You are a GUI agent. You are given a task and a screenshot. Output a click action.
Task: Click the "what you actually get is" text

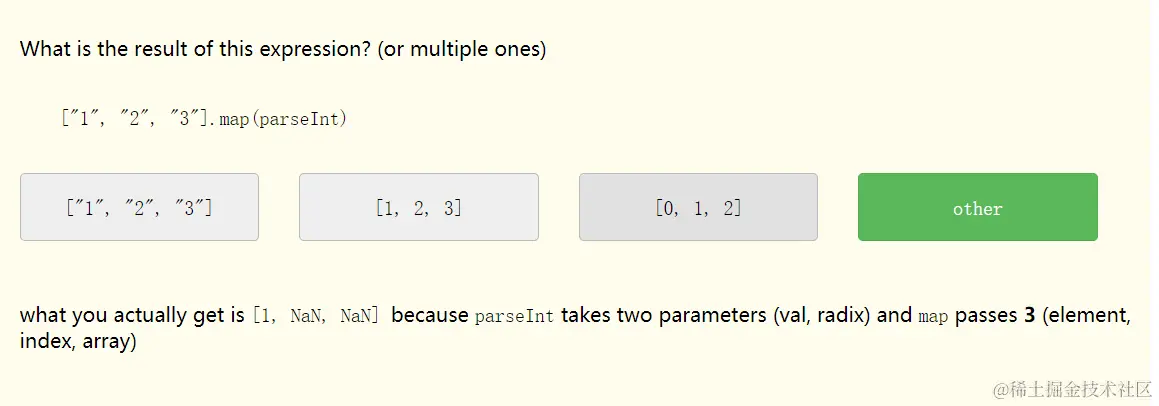coord(132,315)
